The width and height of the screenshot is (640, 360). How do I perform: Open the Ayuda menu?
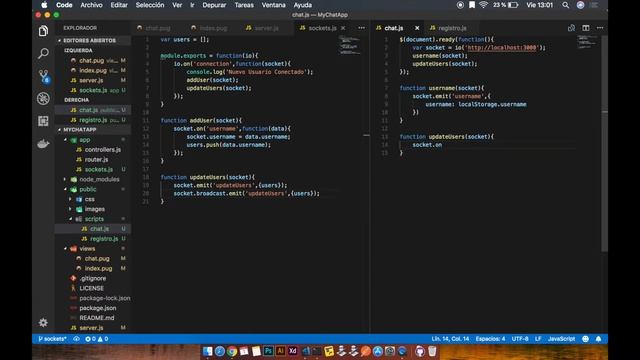(x=303, y=5)
